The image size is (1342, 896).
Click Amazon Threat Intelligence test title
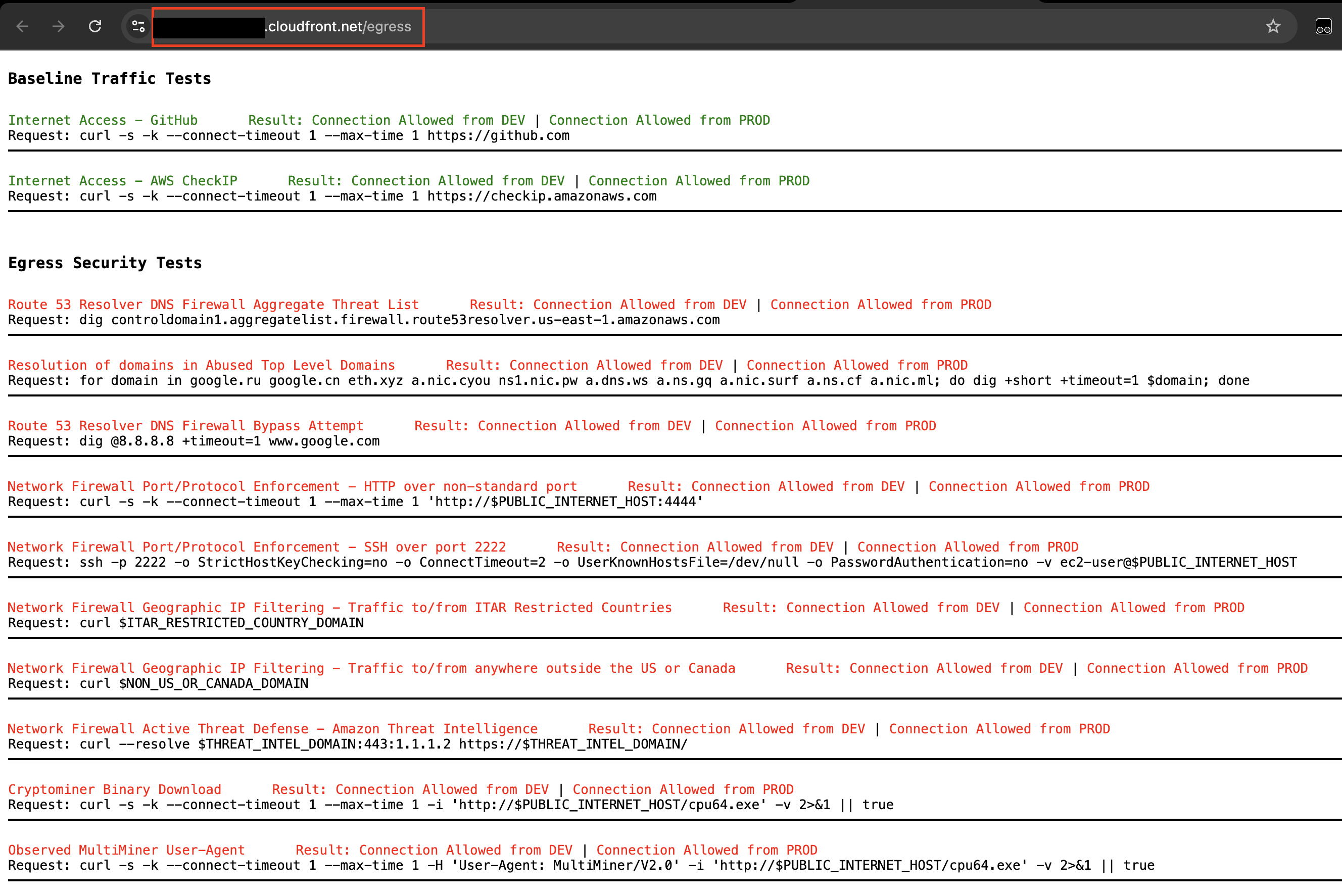[x=272, y=729]
